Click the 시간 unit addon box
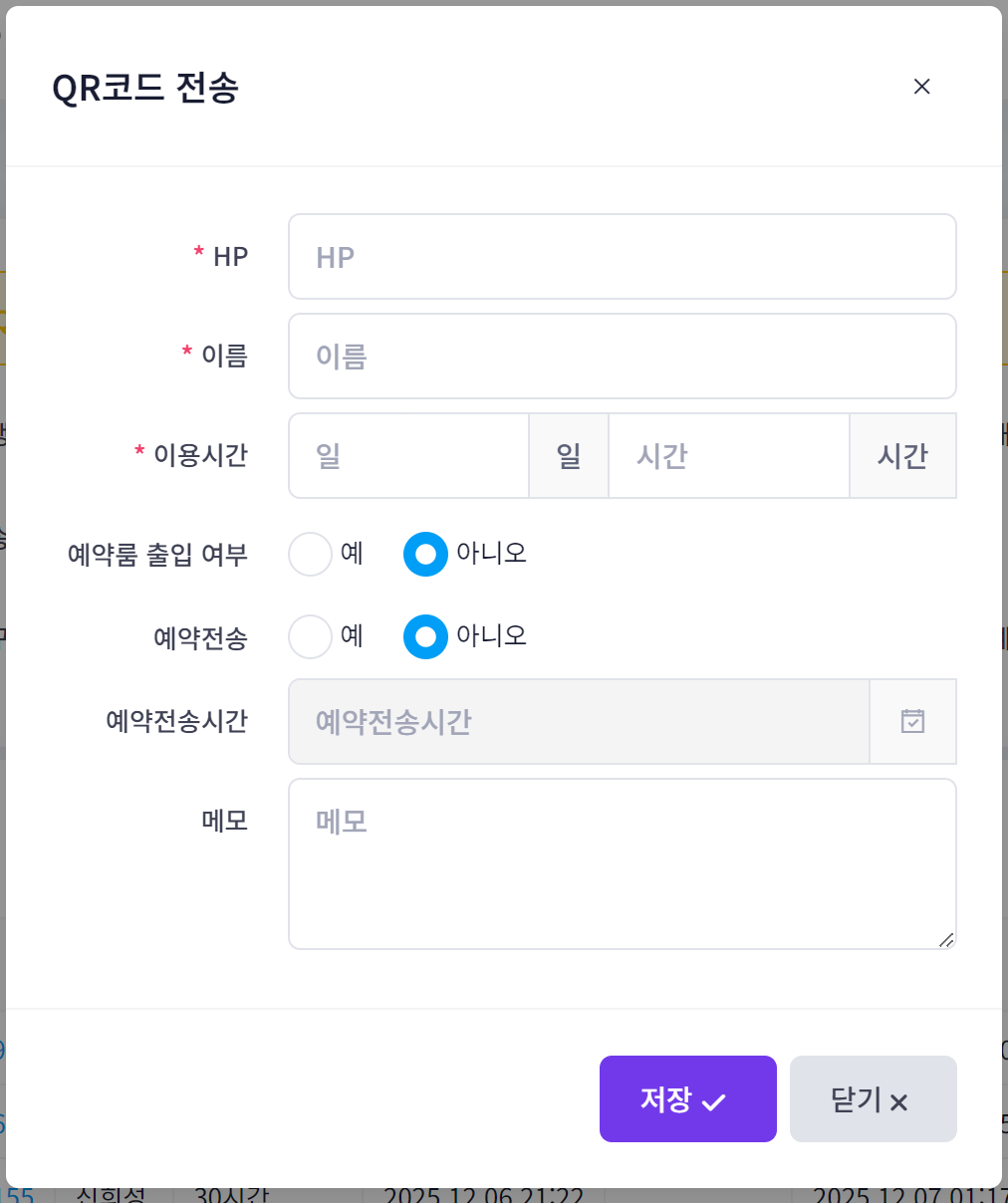The width and height of the screenshot is (1008, 1203). point(902,456)
